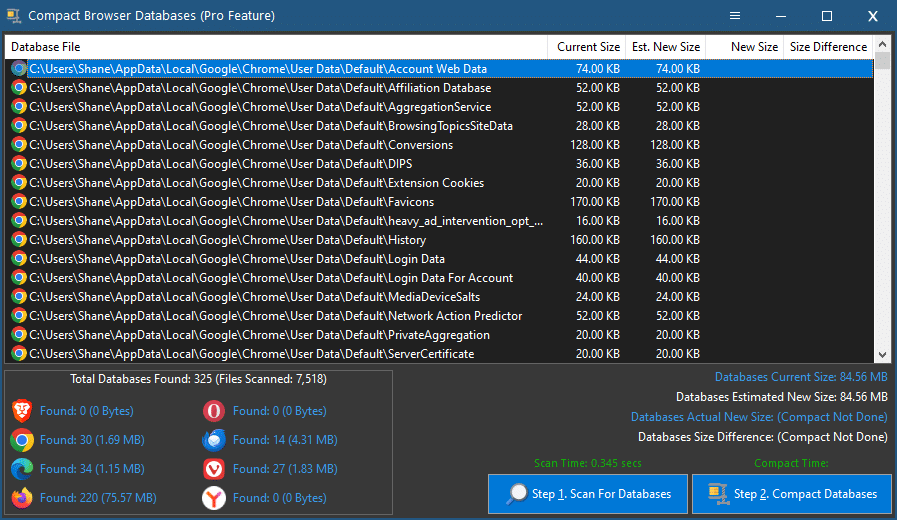
Task: Click Chrome icon on Network Action Predictor row
Action: [x=19, y=316]
